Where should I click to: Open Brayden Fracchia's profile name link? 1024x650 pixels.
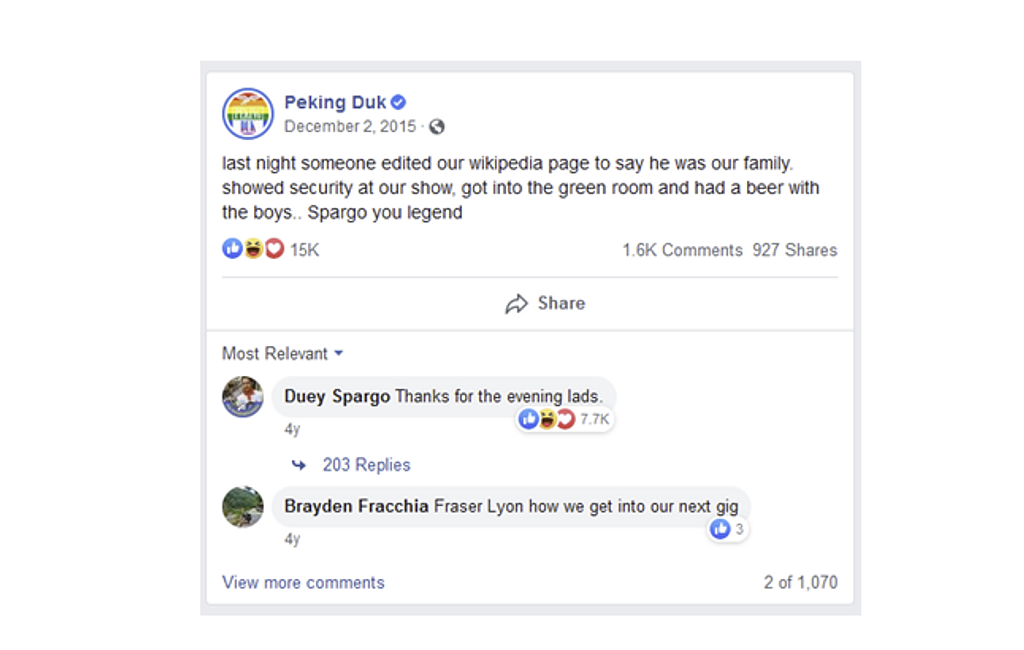pyautogui.click(x=356, y=506)
